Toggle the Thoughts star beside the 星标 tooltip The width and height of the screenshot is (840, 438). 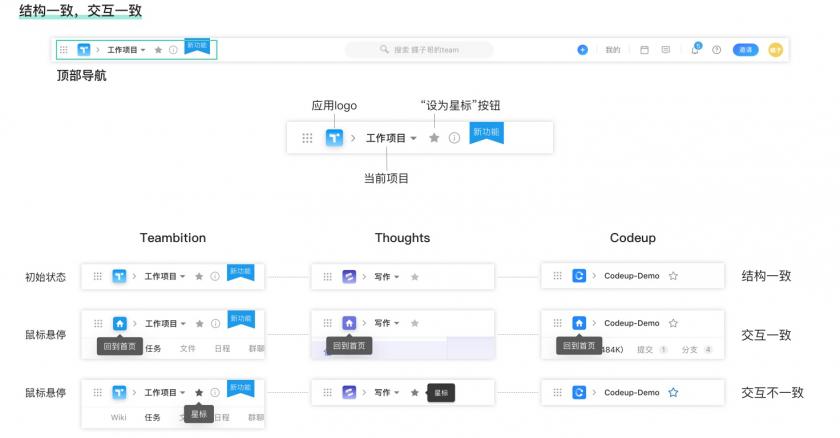[x=415, y=392]
